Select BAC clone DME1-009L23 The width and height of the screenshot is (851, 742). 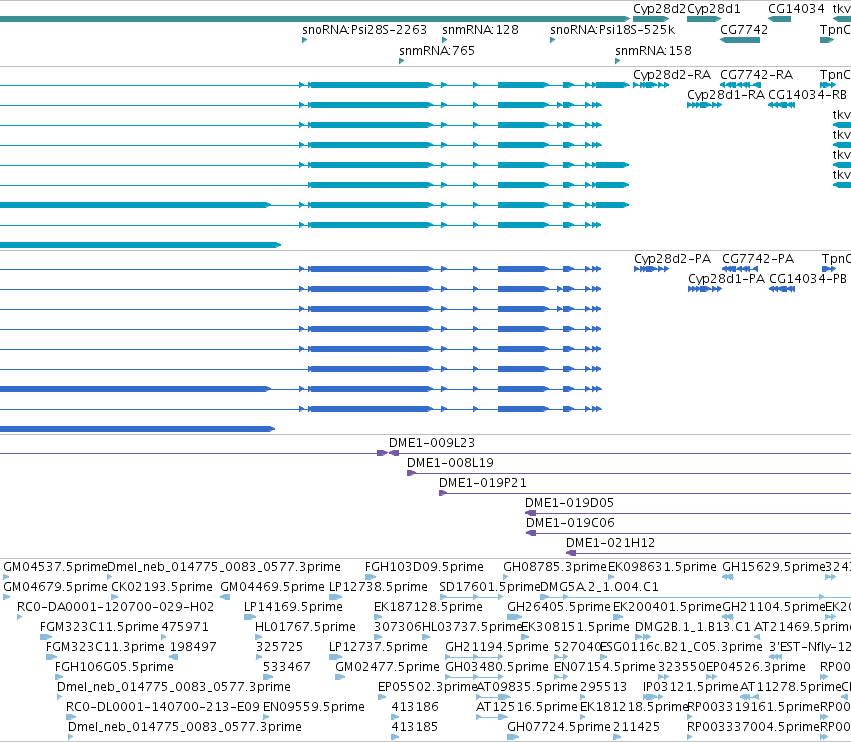tap(432, 442)
